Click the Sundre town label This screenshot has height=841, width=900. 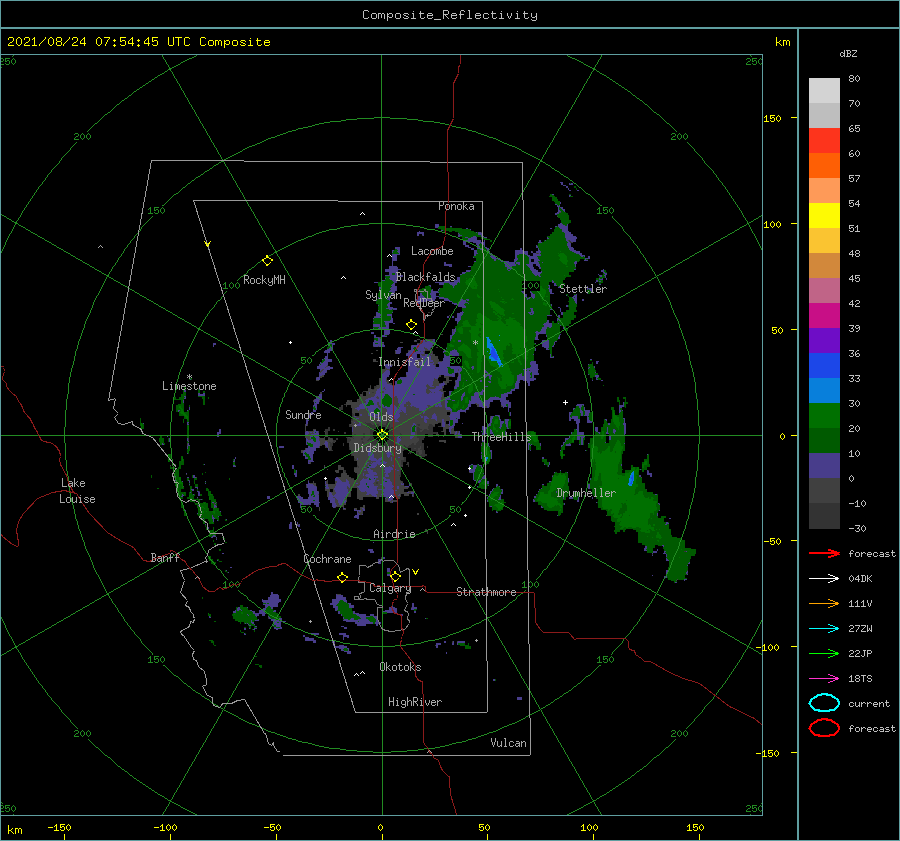click(303, 414)
